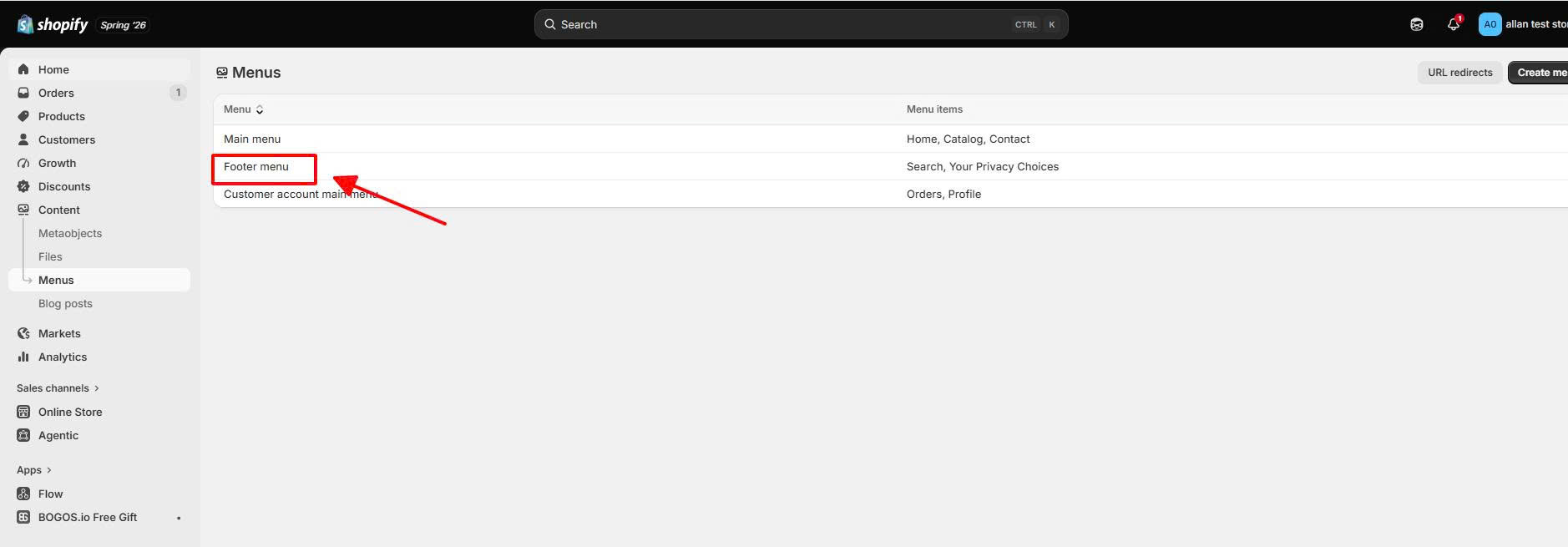Sort by the Menu column header
This screenshot has height=547, width=1568.
click(243, 109)
